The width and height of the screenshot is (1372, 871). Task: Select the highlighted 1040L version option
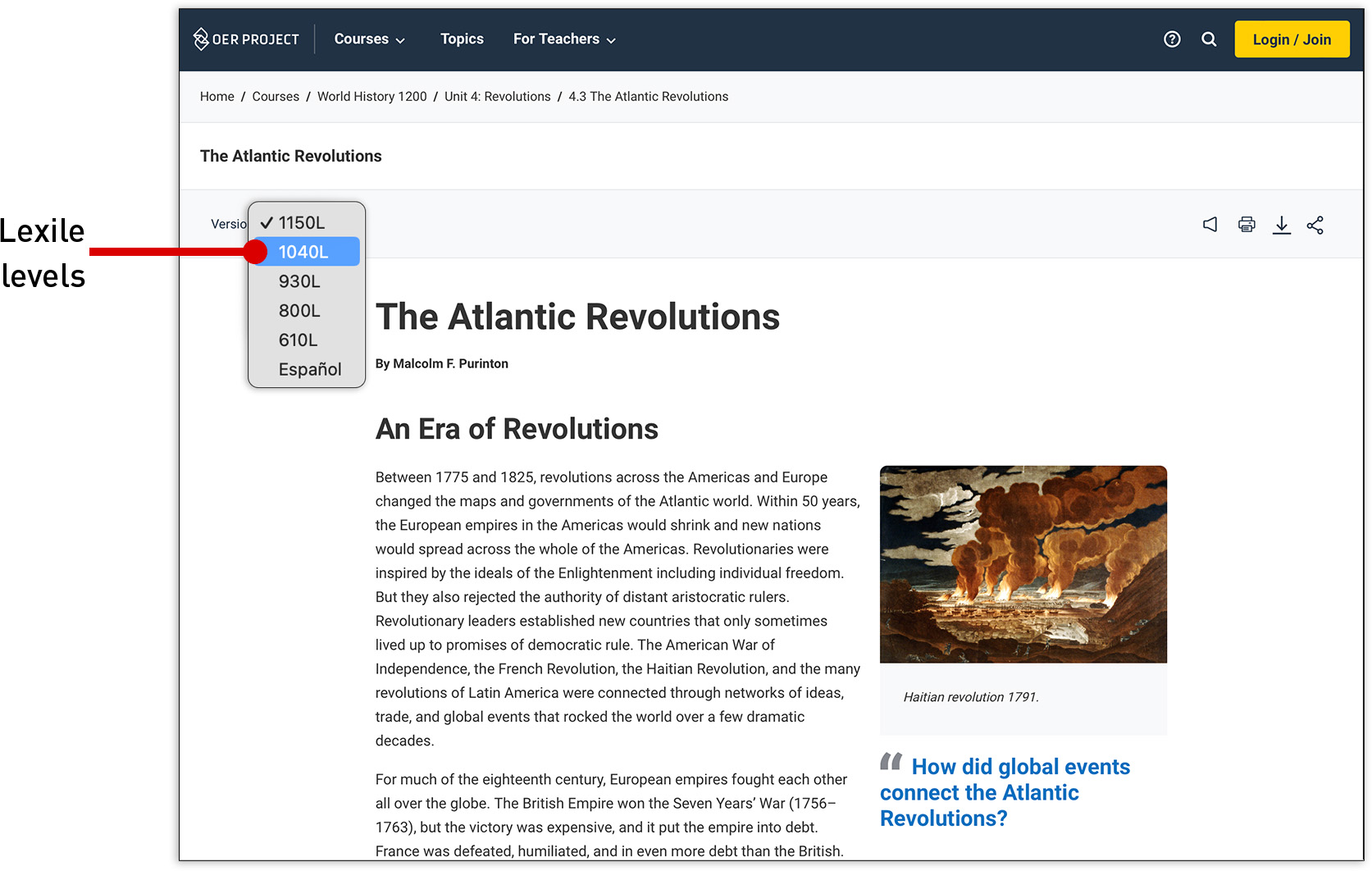[303, 252]
